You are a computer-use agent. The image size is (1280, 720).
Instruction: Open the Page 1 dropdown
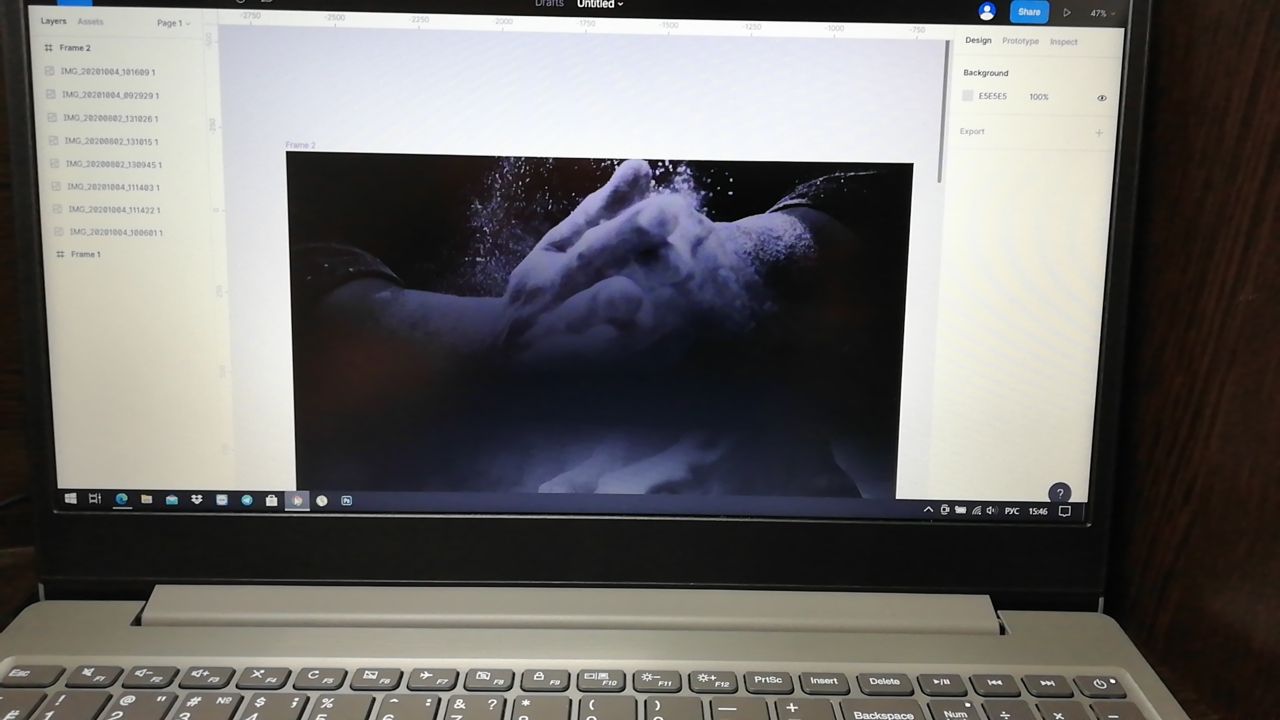[x=173, y=23]
